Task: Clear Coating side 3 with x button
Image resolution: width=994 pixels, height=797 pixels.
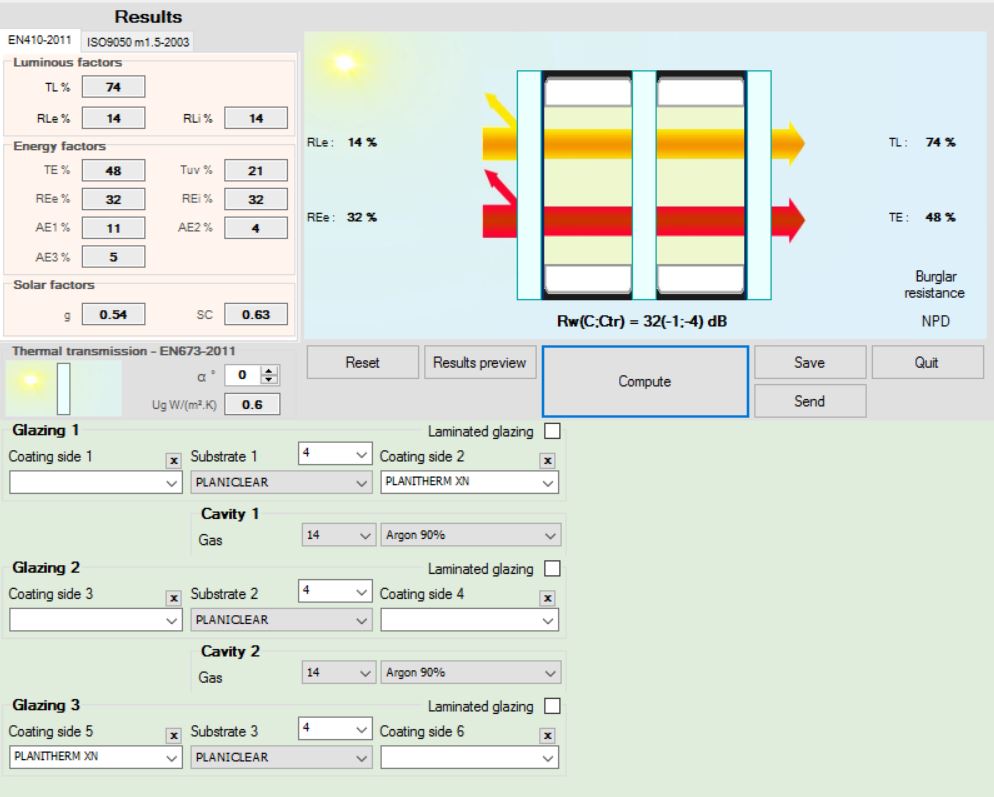Action: 173,598
